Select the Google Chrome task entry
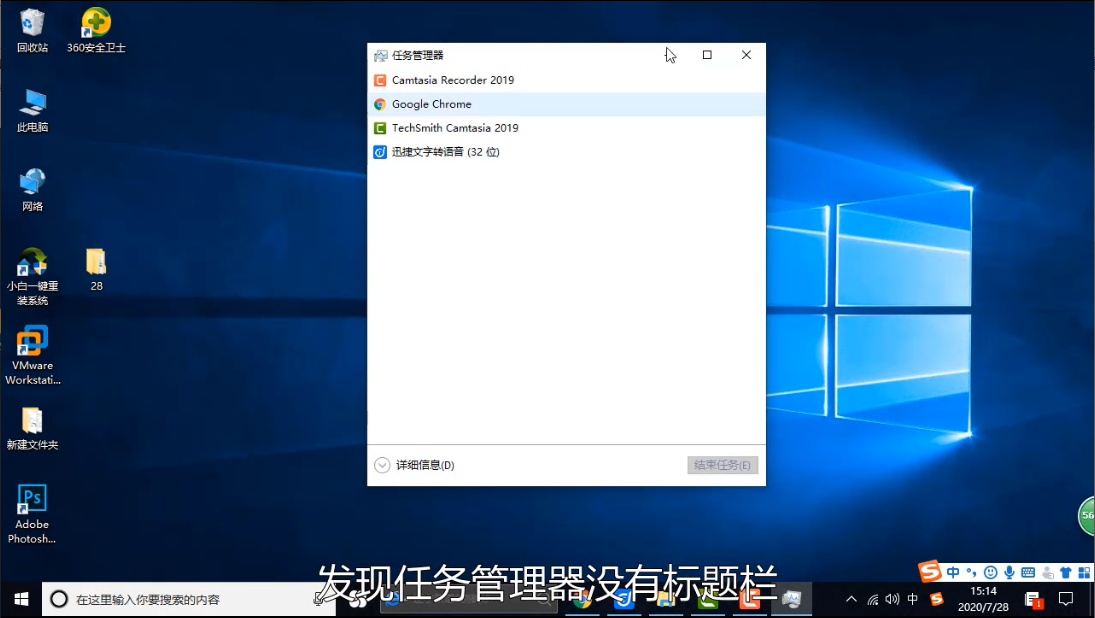The height and width of the screenshot is (618, 1095). coord(431,104)
